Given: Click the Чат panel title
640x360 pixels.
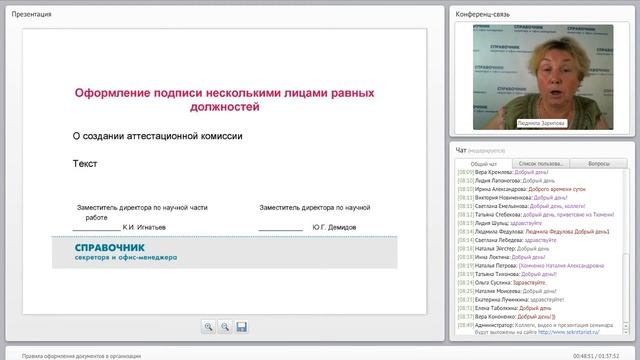Looking at the screenshot, I should click(461, 150).
